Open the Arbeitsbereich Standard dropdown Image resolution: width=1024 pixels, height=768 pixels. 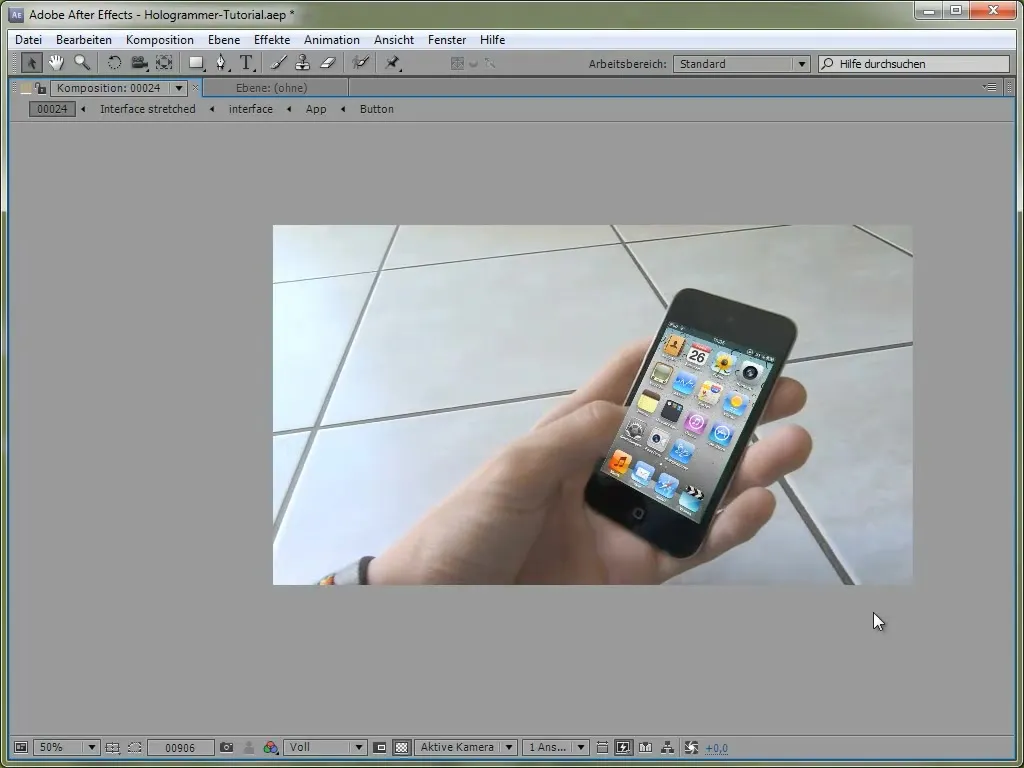coord(741,64)
